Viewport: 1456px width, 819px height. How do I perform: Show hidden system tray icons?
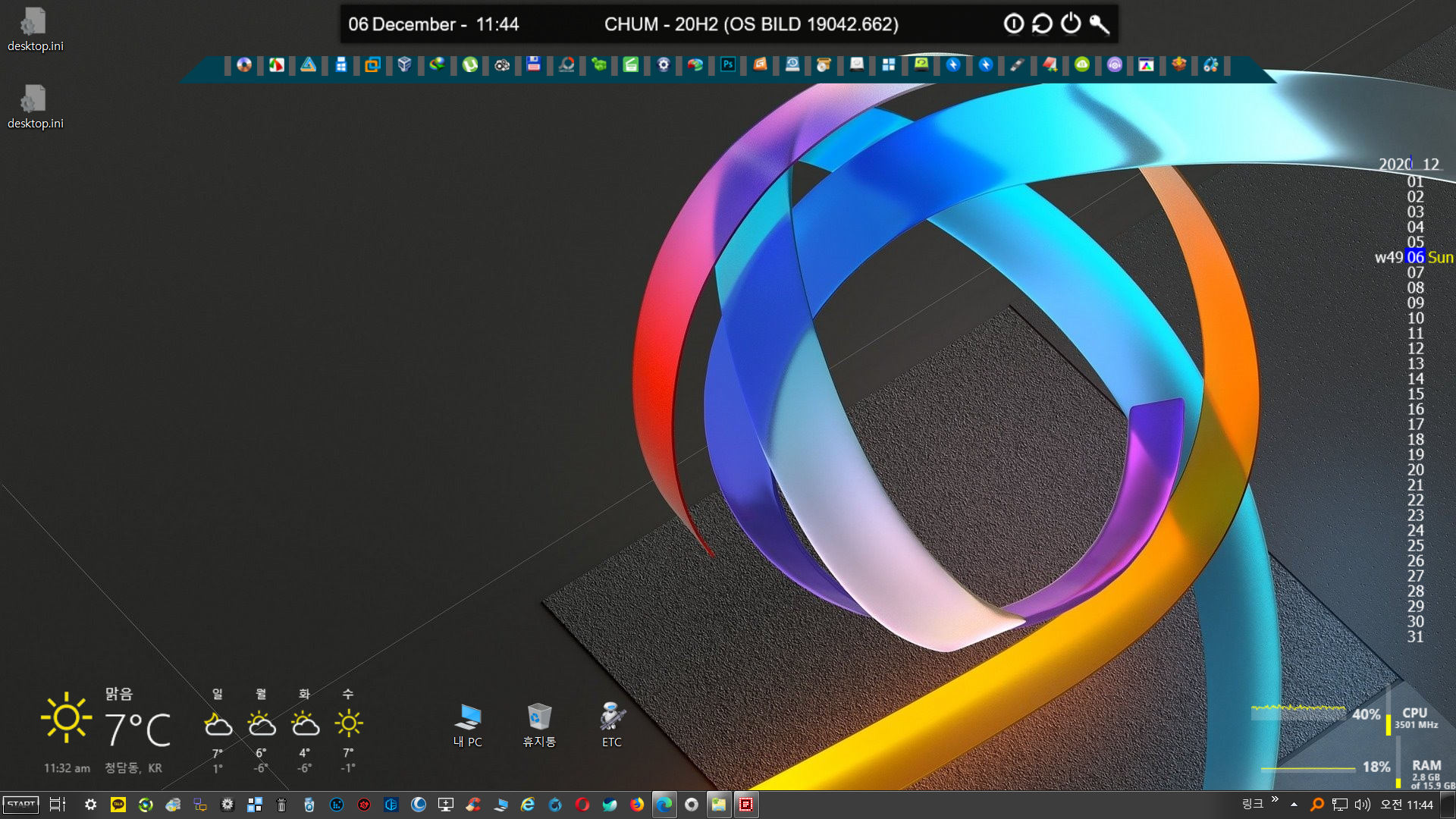tap(1294, 805)
